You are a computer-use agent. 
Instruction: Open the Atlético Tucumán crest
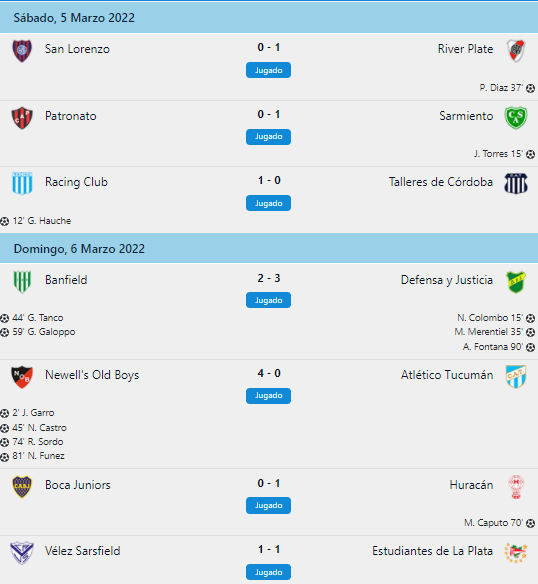tap(516, 377)
